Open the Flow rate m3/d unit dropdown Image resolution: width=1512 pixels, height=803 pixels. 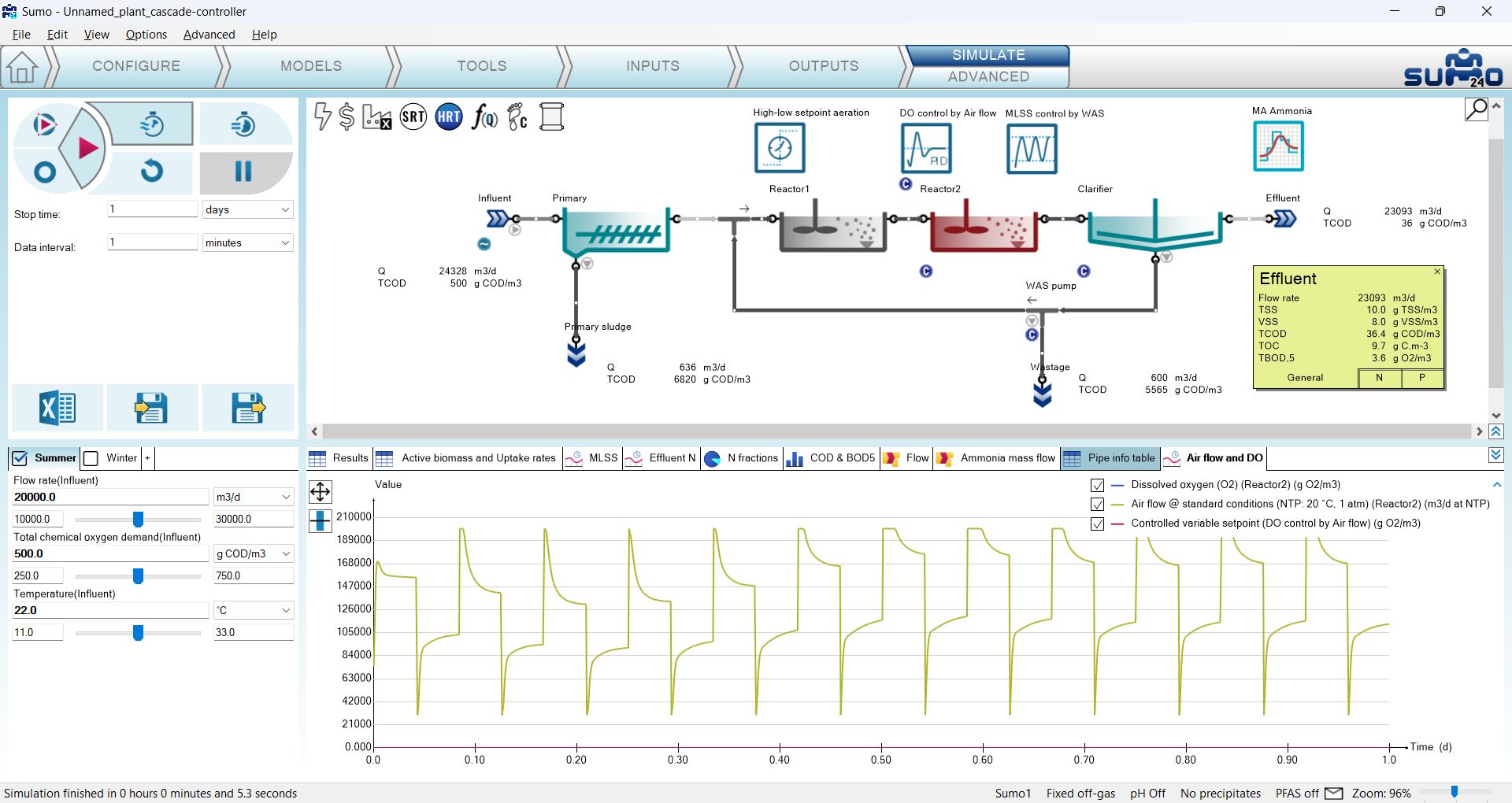click(x=254, y=497)
